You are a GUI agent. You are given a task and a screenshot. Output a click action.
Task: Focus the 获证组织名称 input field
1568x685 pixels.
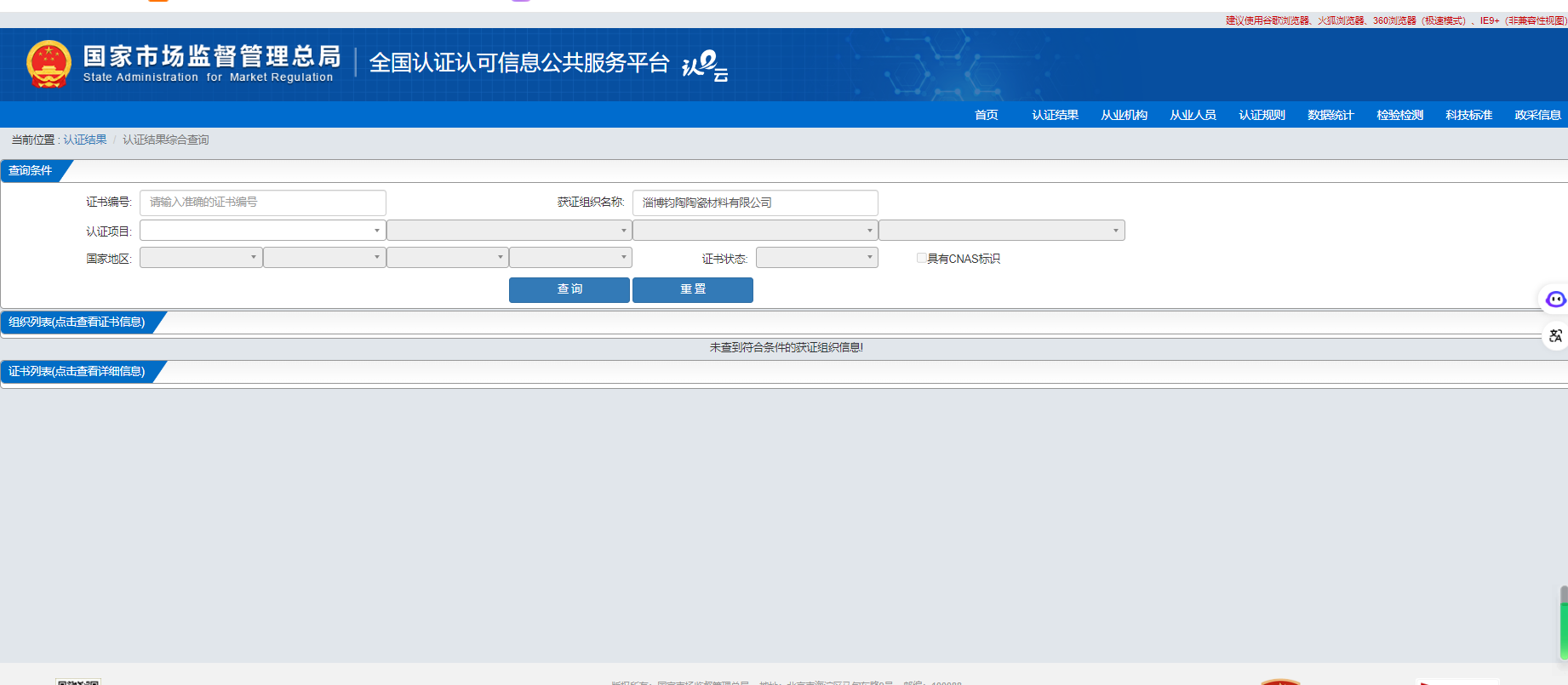tap(755, 203)
